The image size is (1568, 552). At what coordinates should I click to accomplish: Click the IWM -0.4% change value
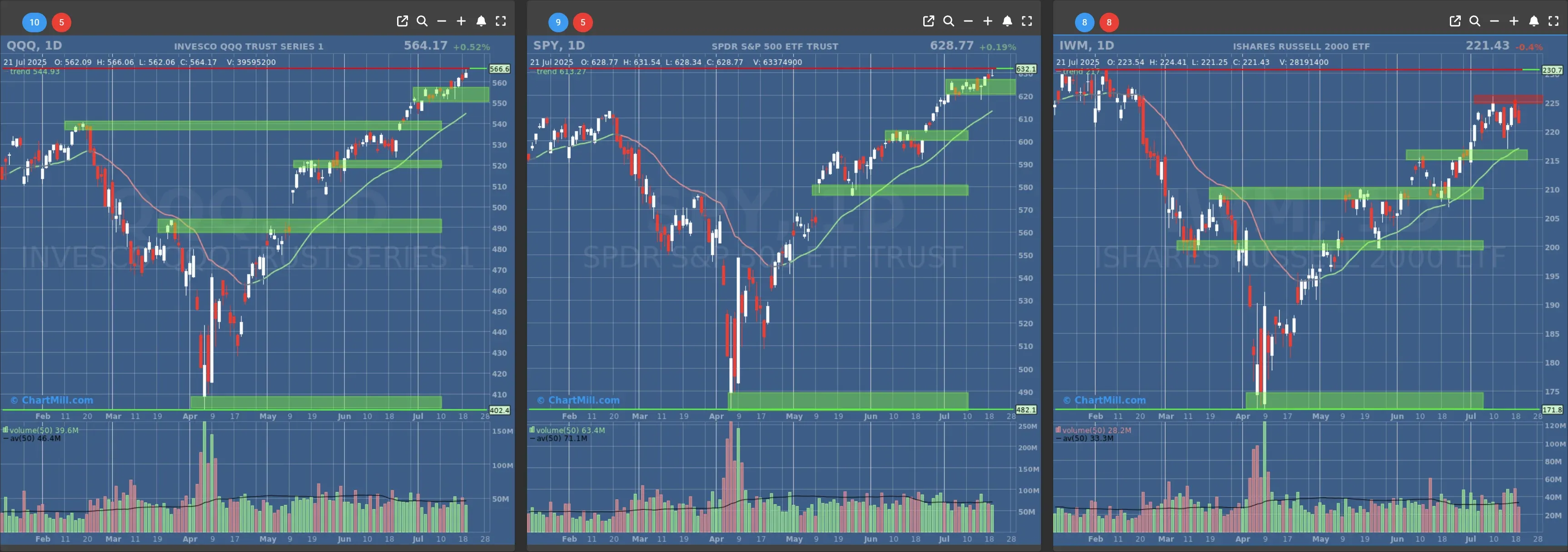point(1529,47)
